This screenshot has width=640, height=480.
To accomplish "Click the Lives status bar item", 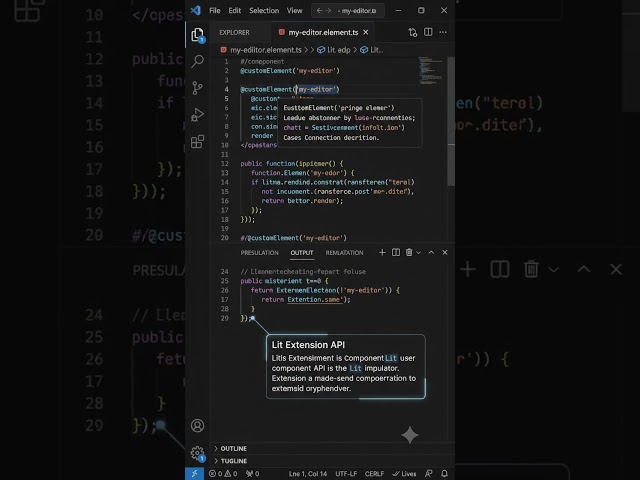I will 404,473.
